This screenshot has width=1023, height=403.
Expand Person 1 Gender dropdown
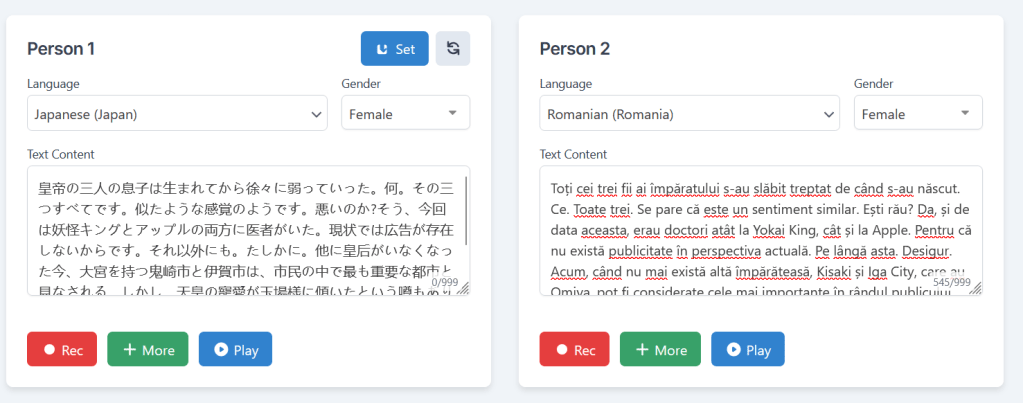405,113
